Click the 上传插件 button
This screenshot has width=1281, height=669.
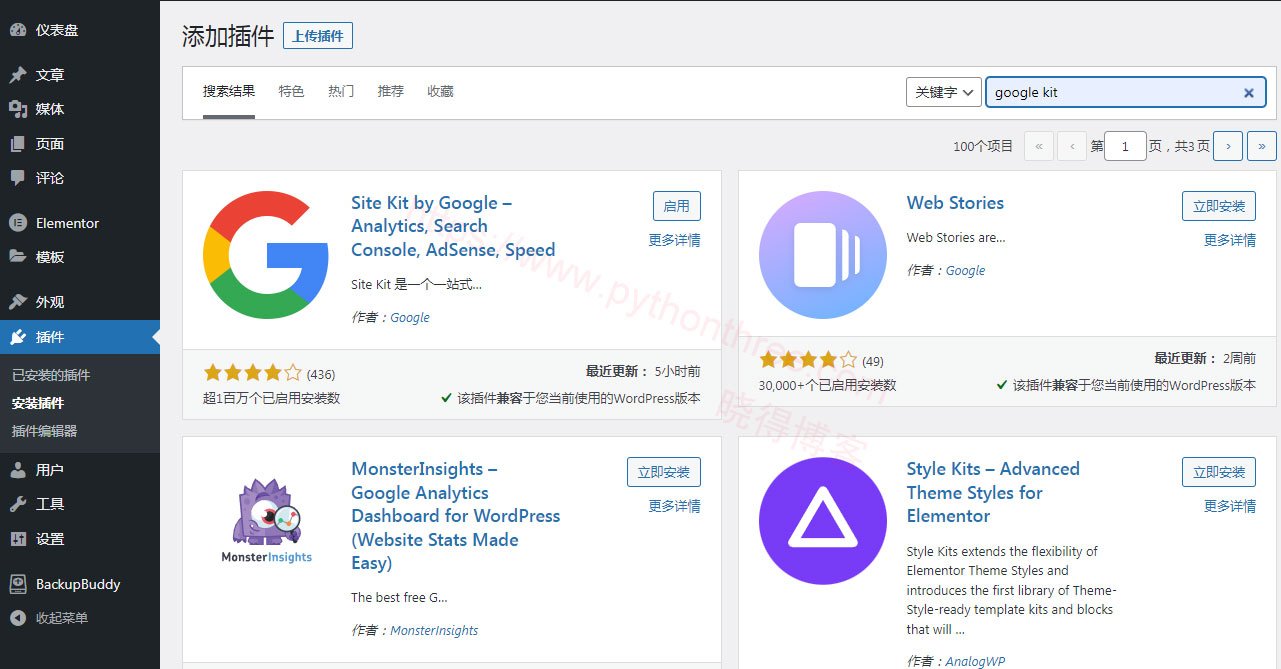pyautogui.click(x=318, y=36)
